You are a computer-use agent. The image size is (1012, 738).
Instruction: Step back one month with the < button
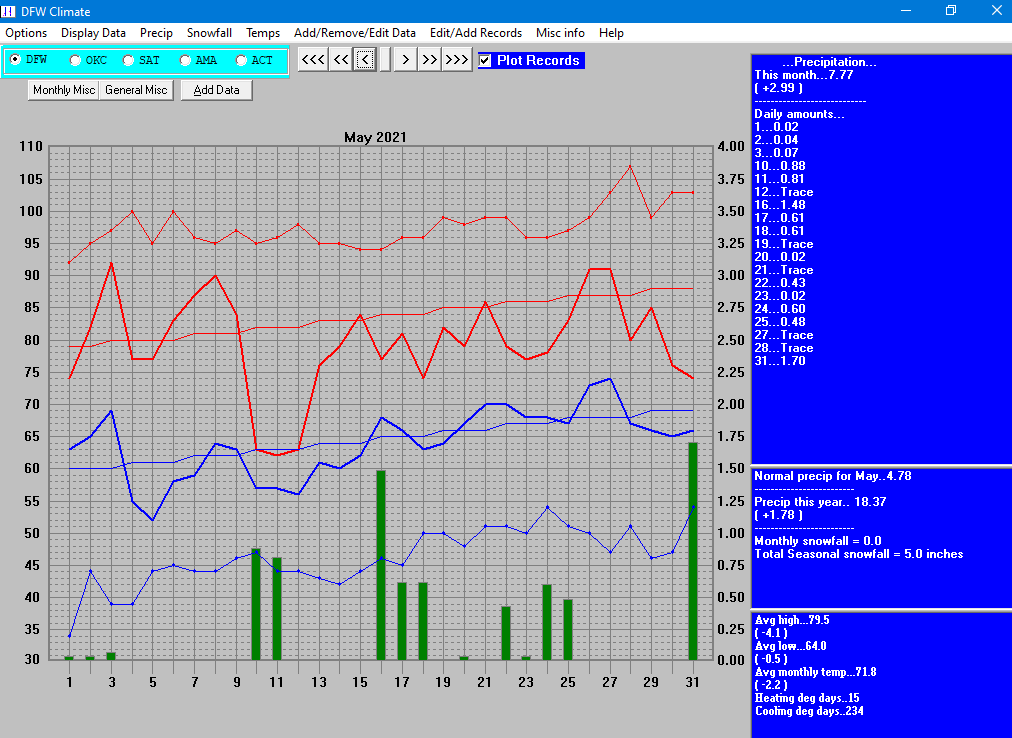tap(365, 60)
